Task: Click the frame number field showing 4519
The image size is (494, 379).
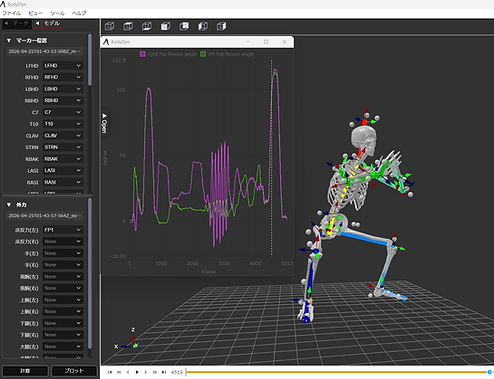Action: [x=177, y=372]
